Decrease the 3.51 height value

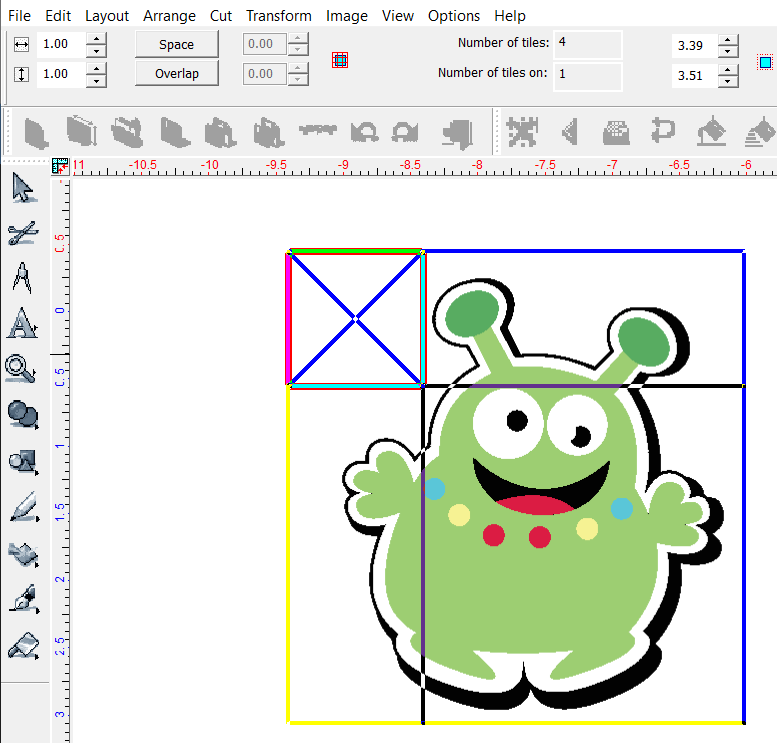coord(728,82)
